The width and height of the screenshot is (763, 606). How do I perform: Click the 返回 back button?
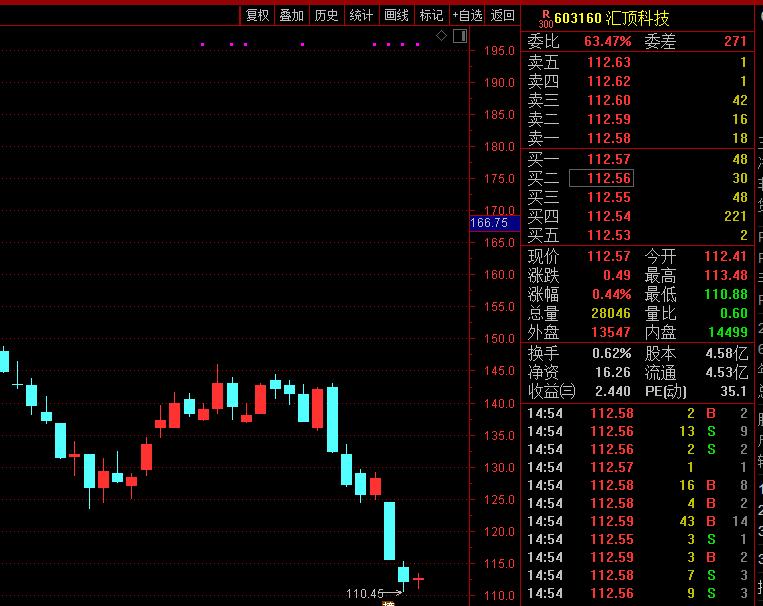click(502, 16)
